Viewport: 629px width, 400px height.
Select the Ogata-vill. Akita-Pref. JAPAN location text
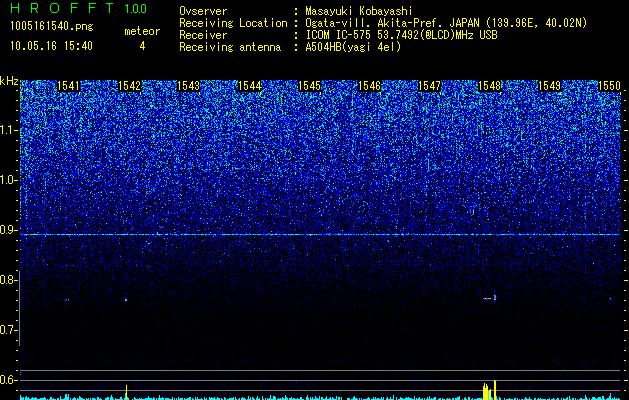click(446, 23)
